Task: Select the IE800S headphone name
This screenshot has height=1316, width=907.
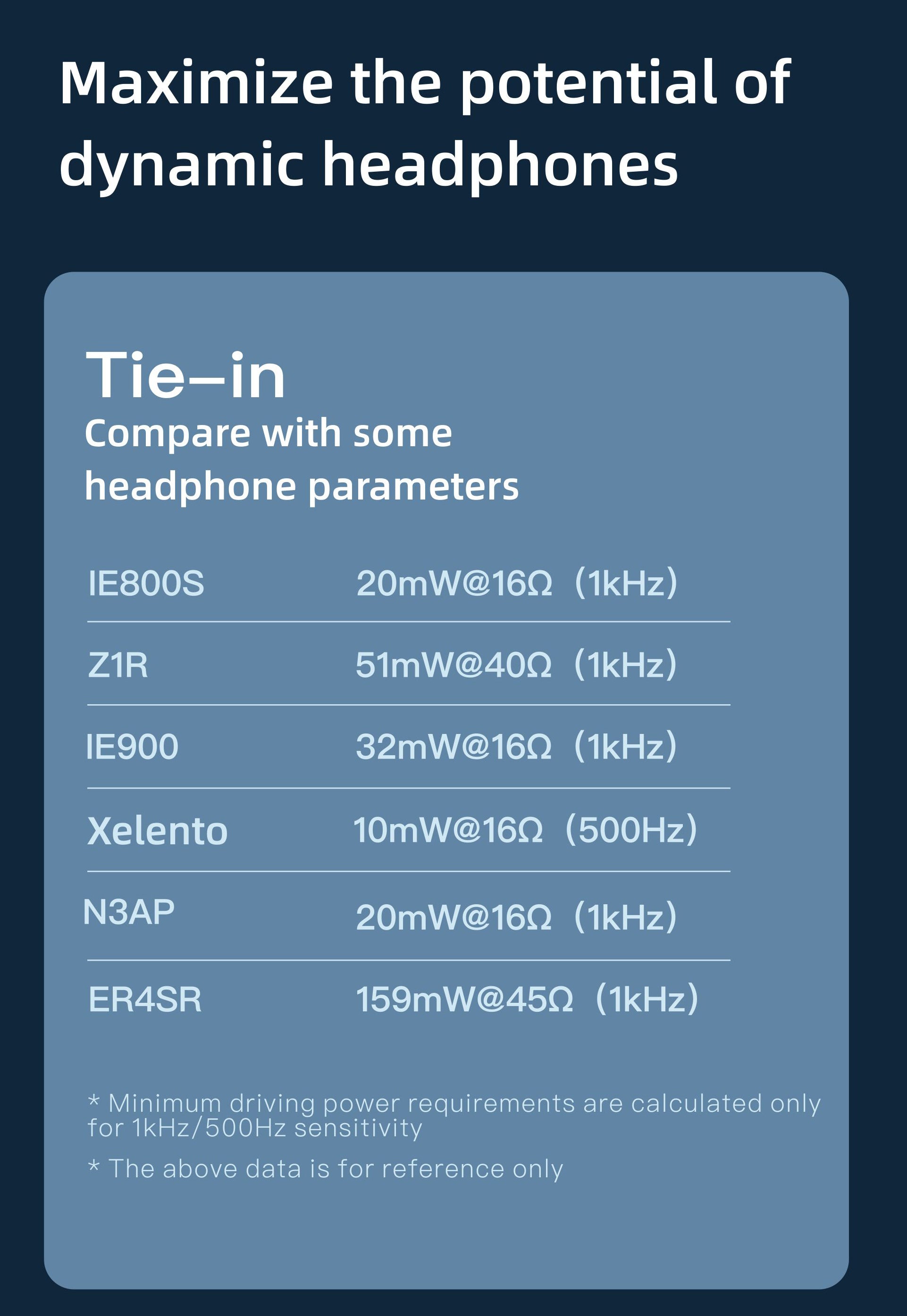Action: pos(146,584)
